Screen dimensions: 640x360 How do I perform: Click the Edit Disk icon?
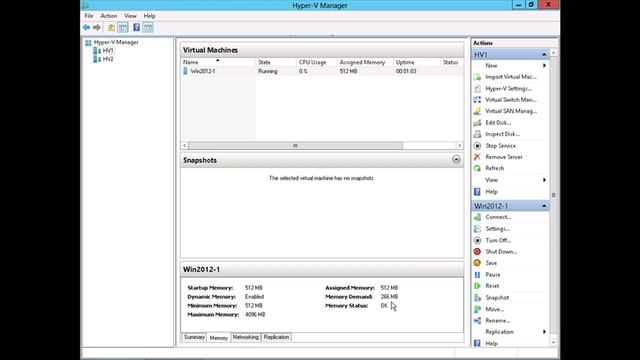pyautogui.click(x=477, y=122)
